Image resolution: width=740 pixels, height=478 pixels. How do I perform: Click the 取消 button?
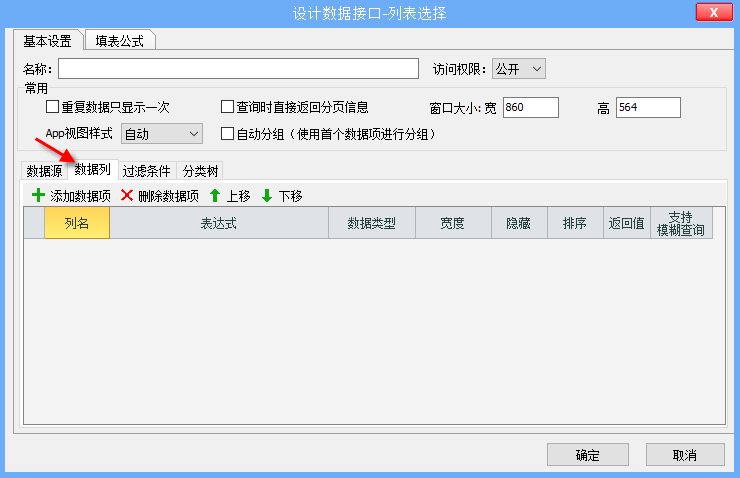tap(685, 455)
